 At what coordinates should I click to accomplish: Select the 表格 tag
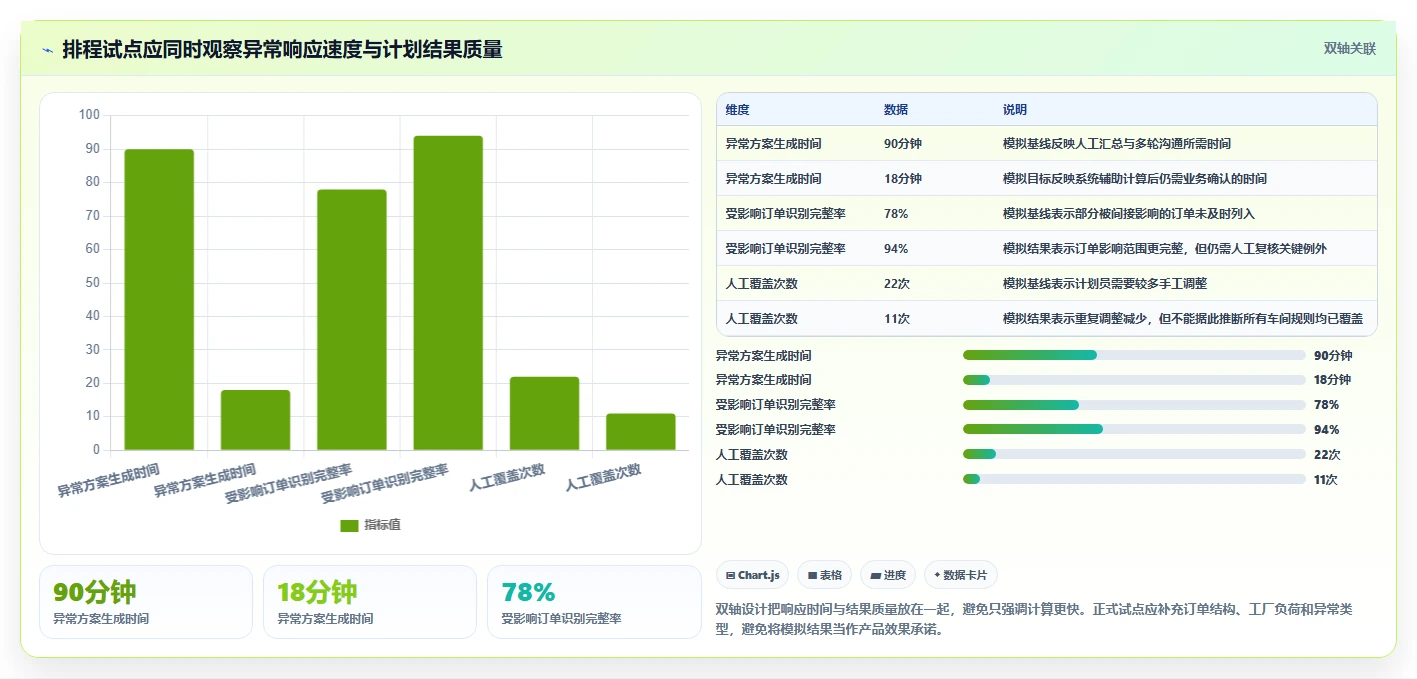[825, 575]
